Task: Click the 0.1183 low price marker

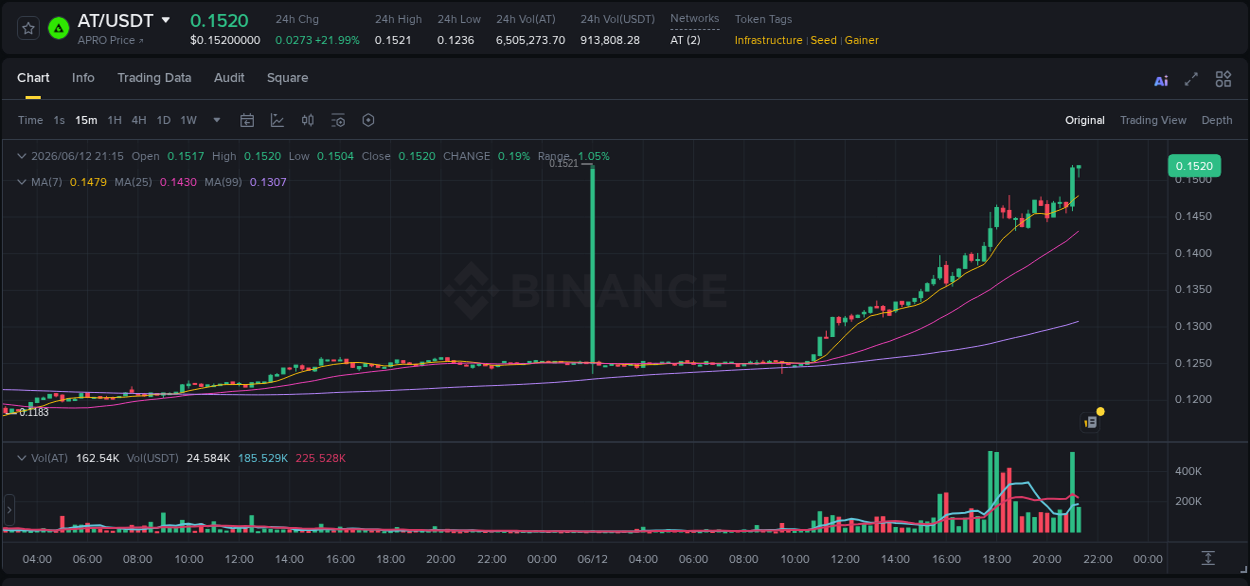Action: click(x=34, y=412)
